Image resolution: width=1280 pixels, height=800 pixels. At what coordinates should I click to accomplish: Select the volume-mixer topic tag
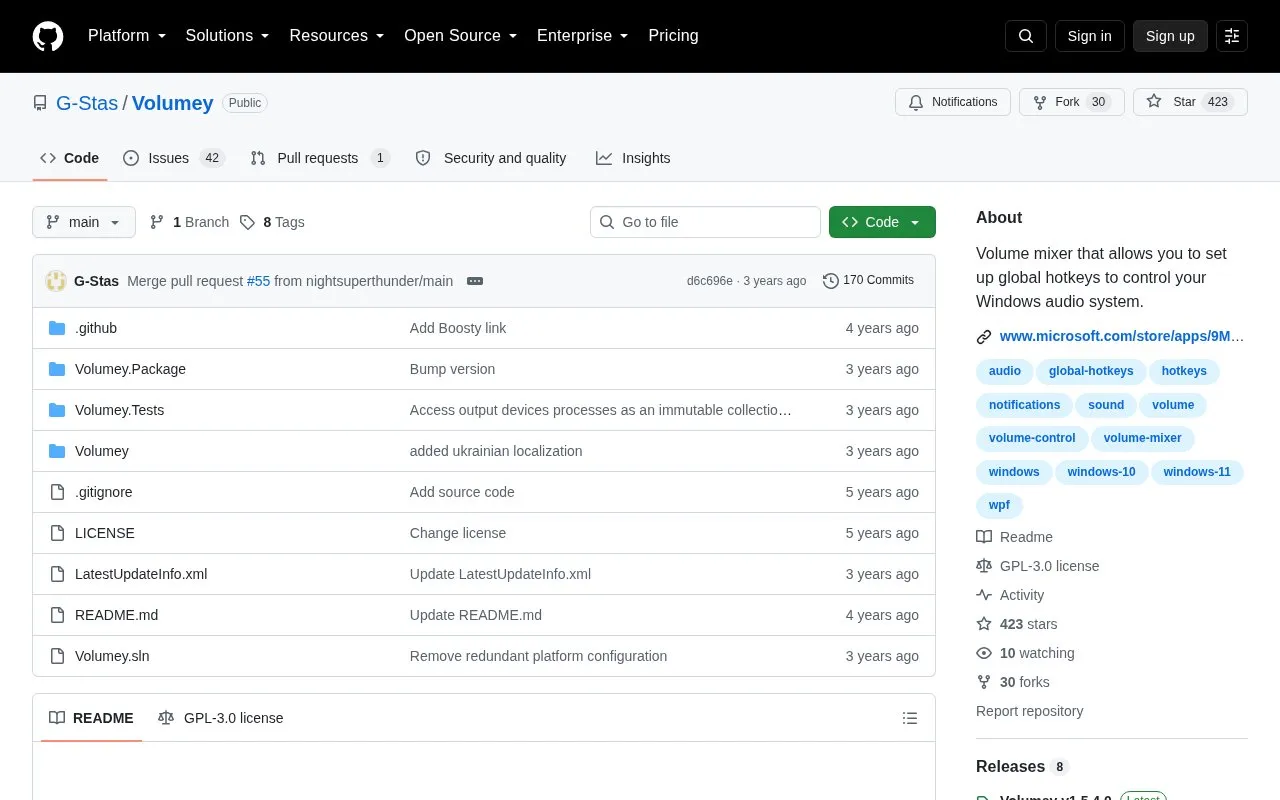click(1142, 438)
